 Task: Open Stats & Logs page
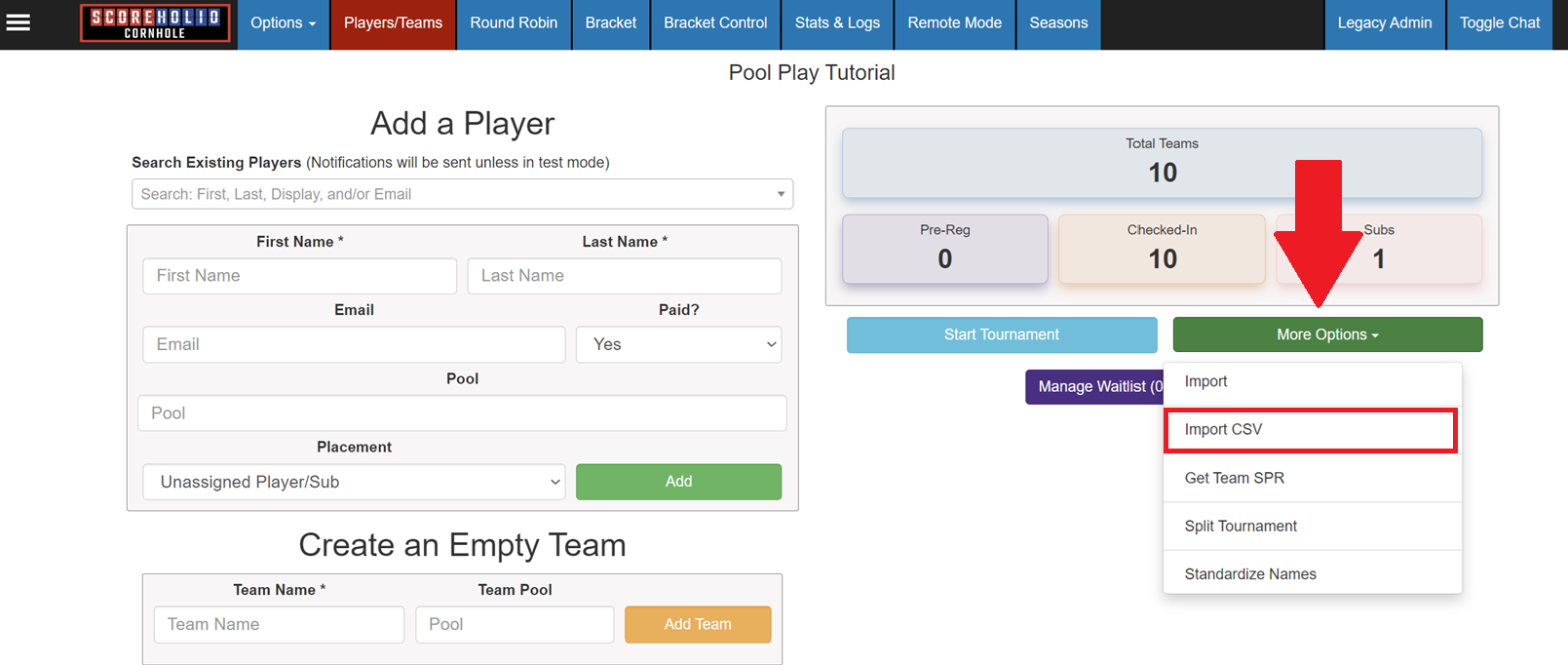coord(836,23)
